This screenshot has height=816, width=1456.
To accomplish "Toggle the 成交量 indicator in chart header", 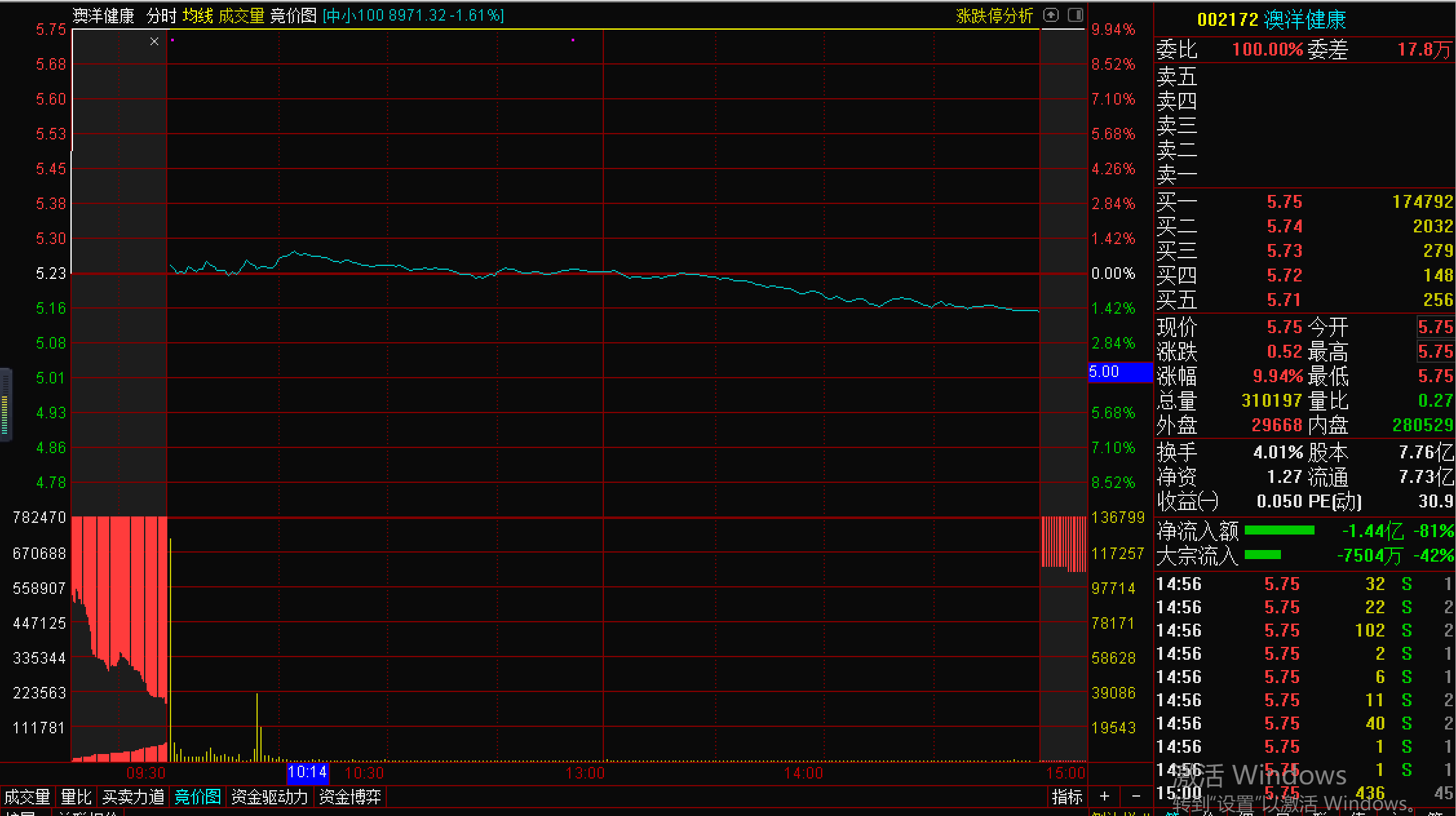I will click(241, 15).
